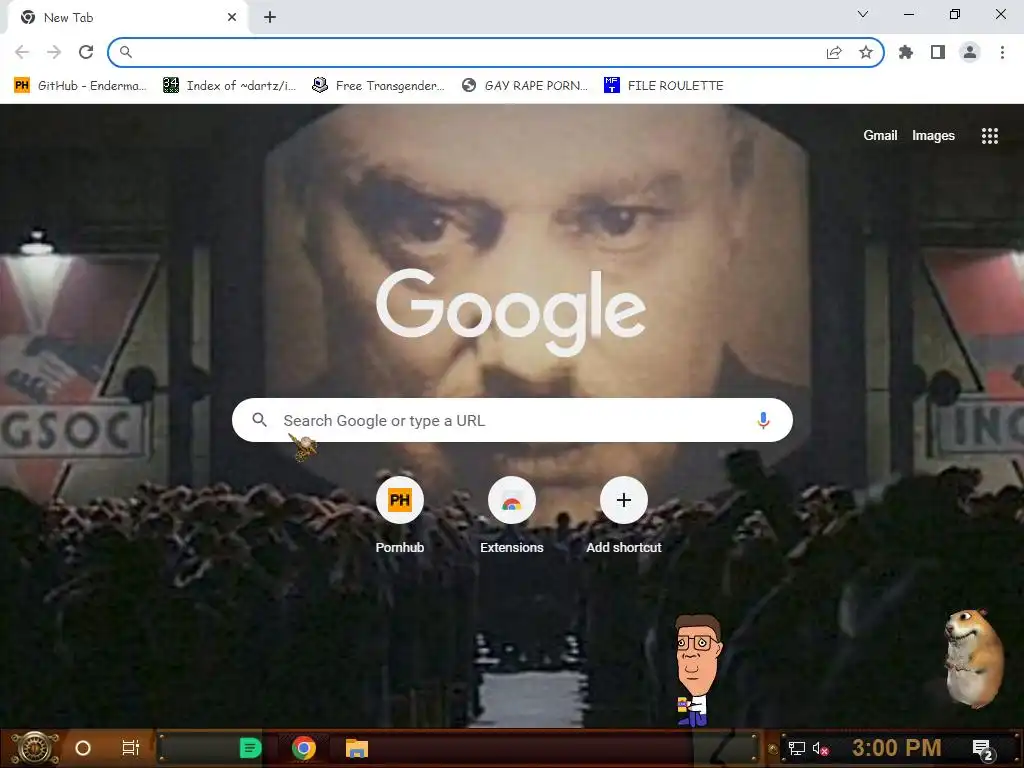This screenshot has height=768, width=1024.
Task: Click the muted volume tray icon
Action: point(820,748)
